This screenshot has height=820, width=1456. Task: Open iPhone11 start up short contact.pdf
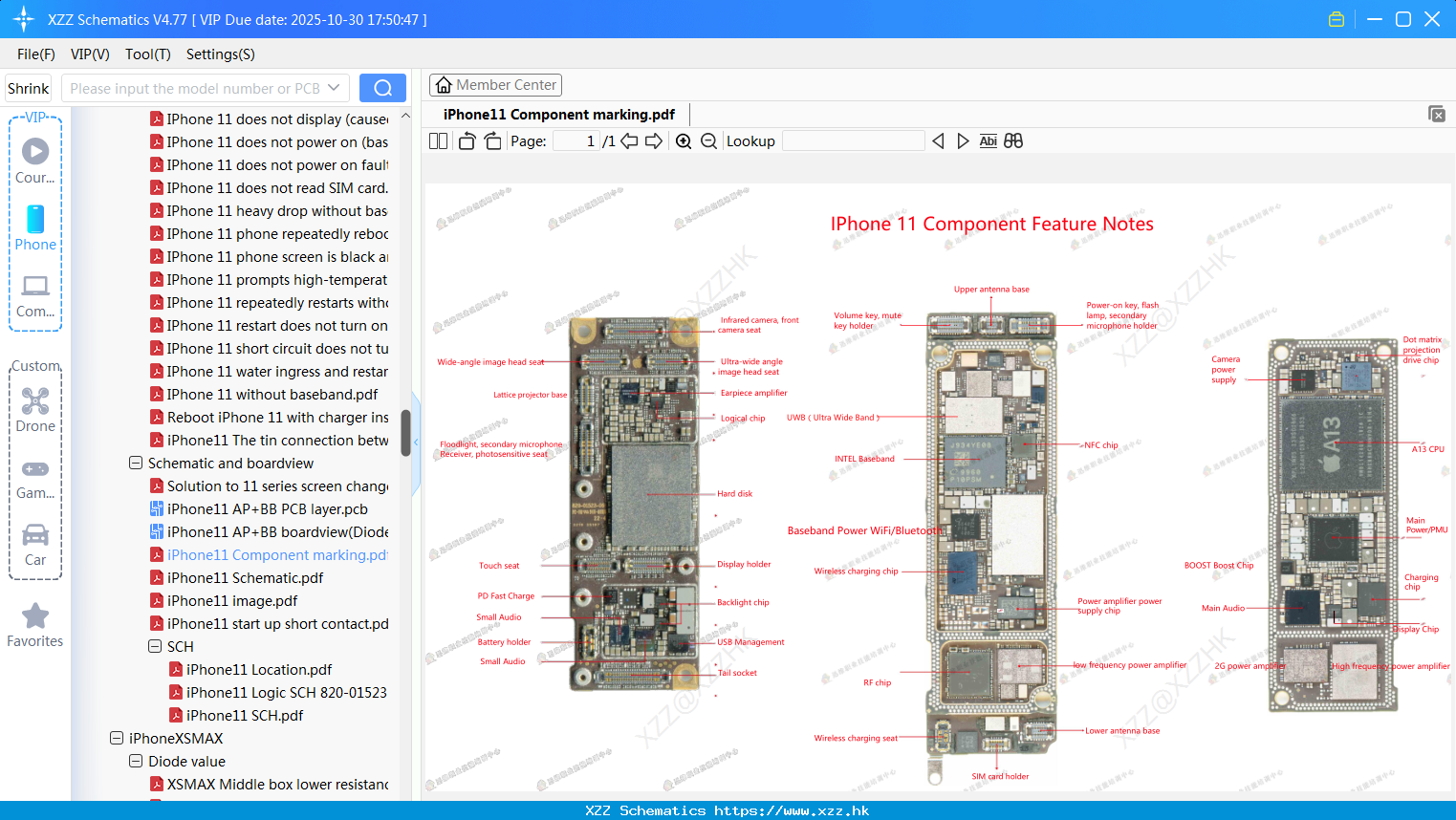[x=277, y=624]
